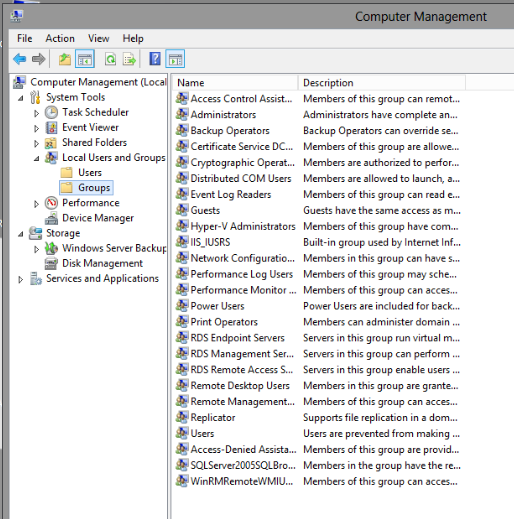Open the View menu
Viewport: 514px width, 519px height.
pyautogui.click(x=99, y=39)
